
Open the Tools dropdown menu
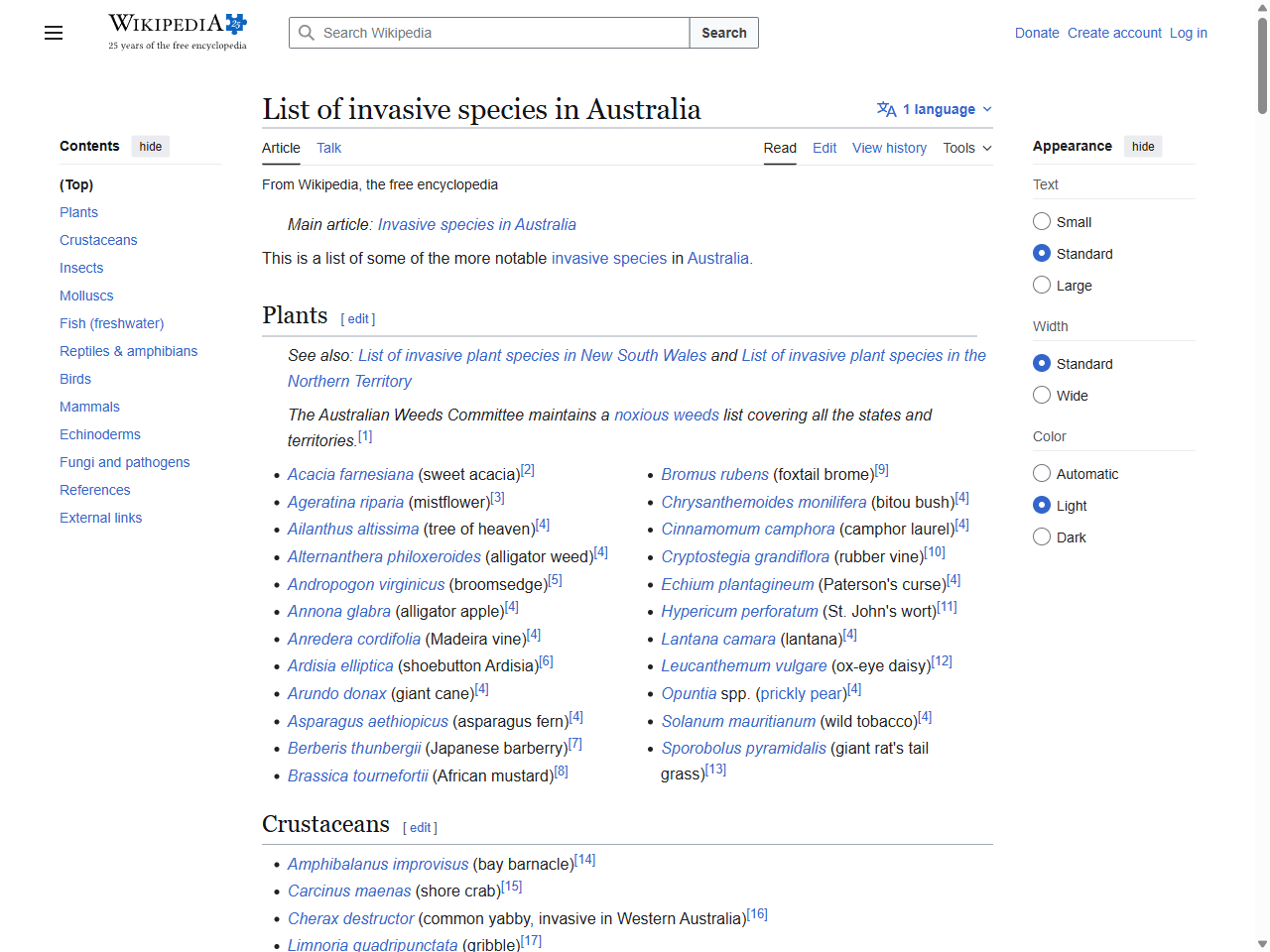[x=967, y=148]
